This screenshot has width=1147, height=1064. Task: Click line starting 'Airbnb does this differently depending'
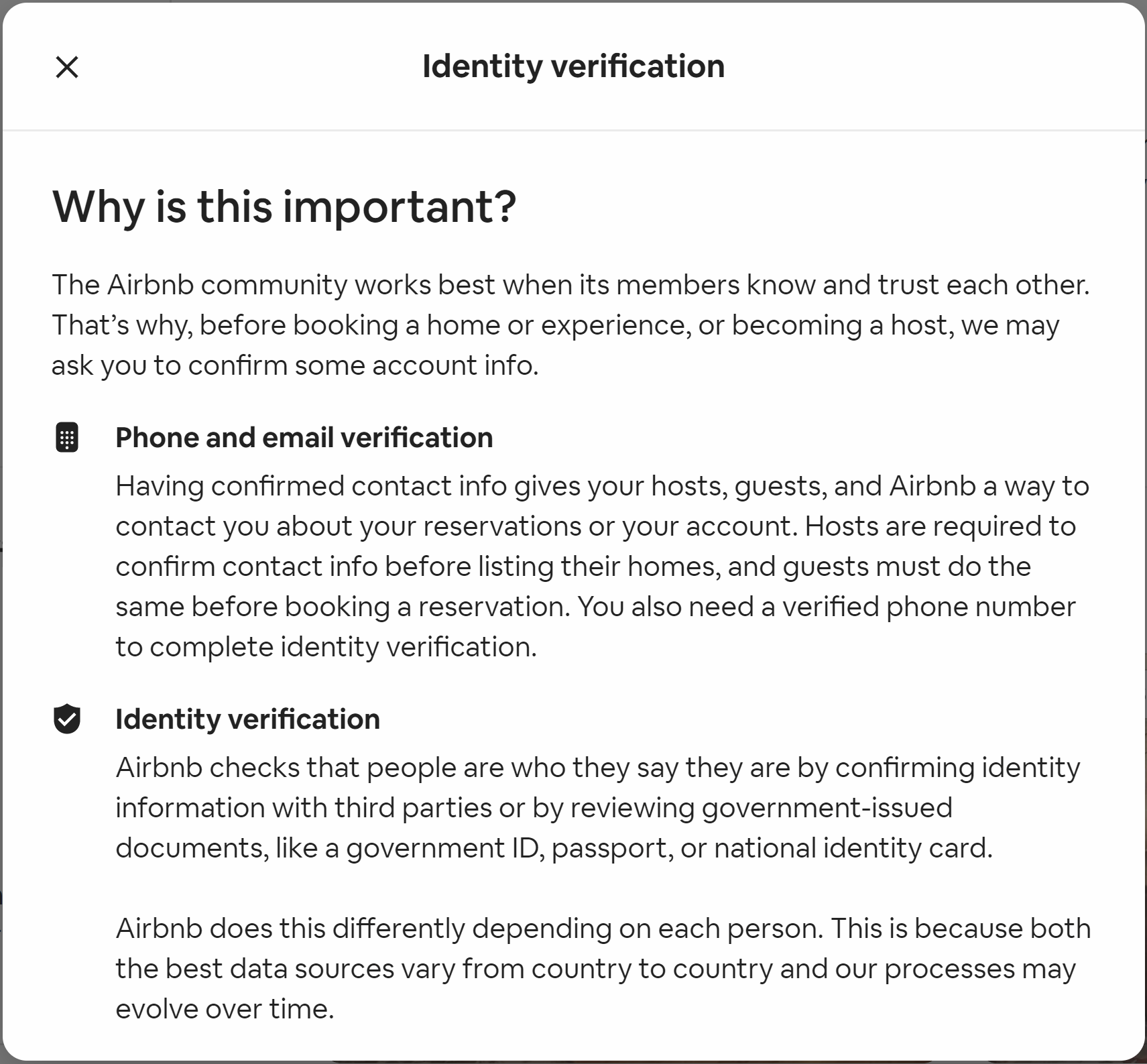point(603,929)
